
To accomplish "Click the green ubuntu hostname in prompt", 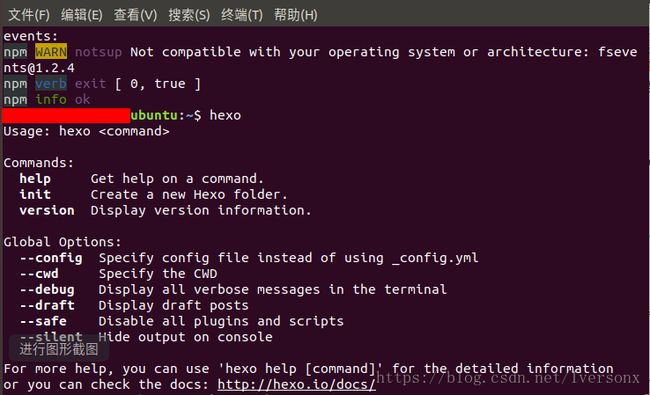I will (154, 115).
